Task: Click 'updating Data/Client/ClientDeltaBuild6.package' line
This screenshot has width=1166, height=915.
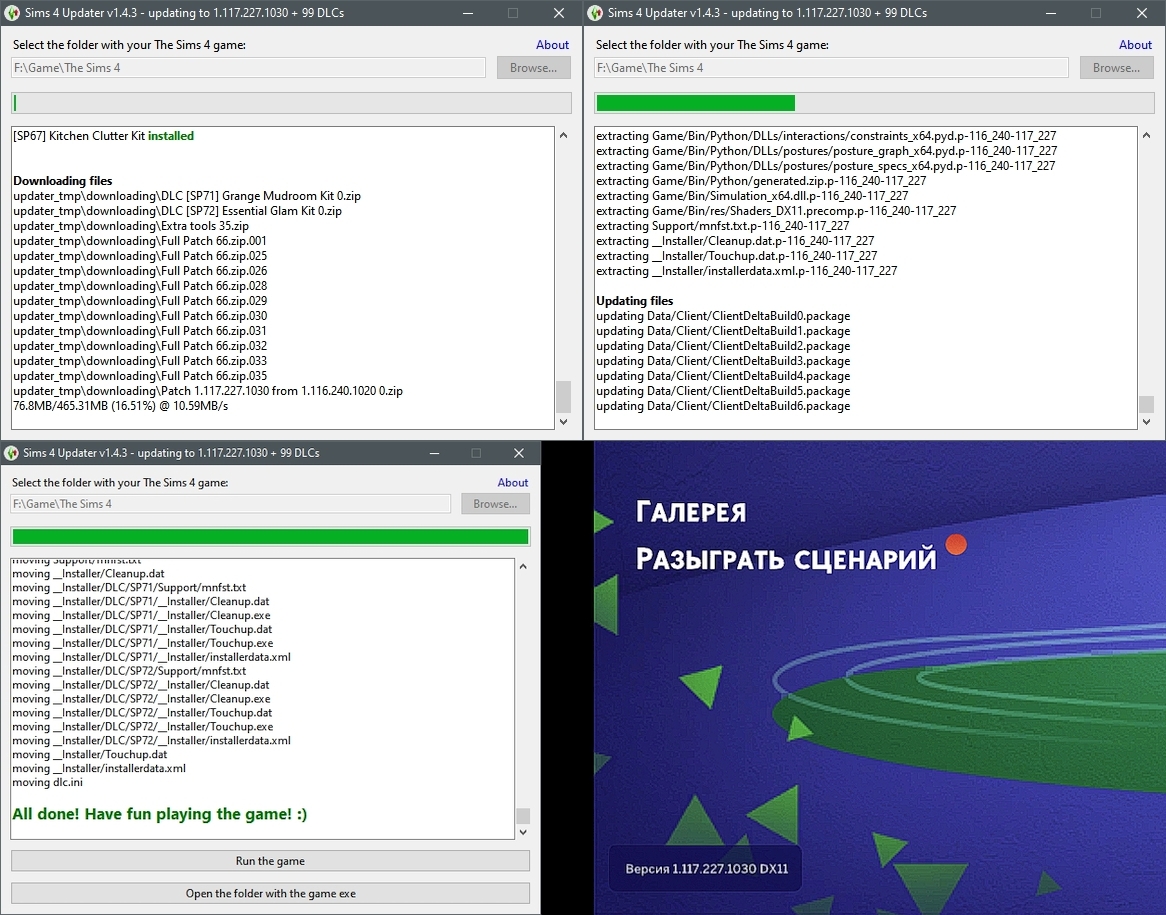Action: point(723,406)
